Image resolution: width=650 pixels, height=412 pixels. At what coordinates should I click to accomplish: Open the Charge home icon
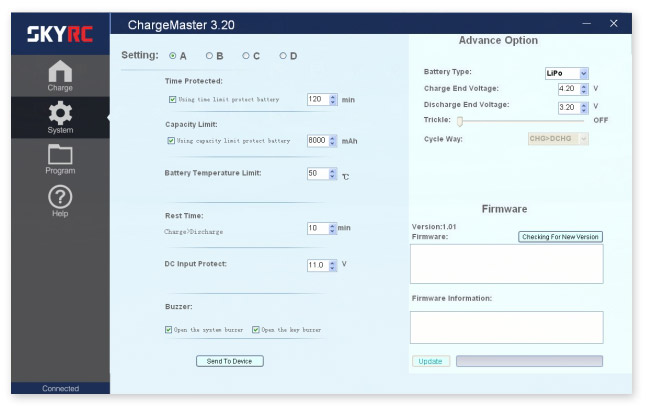(60, 75)
